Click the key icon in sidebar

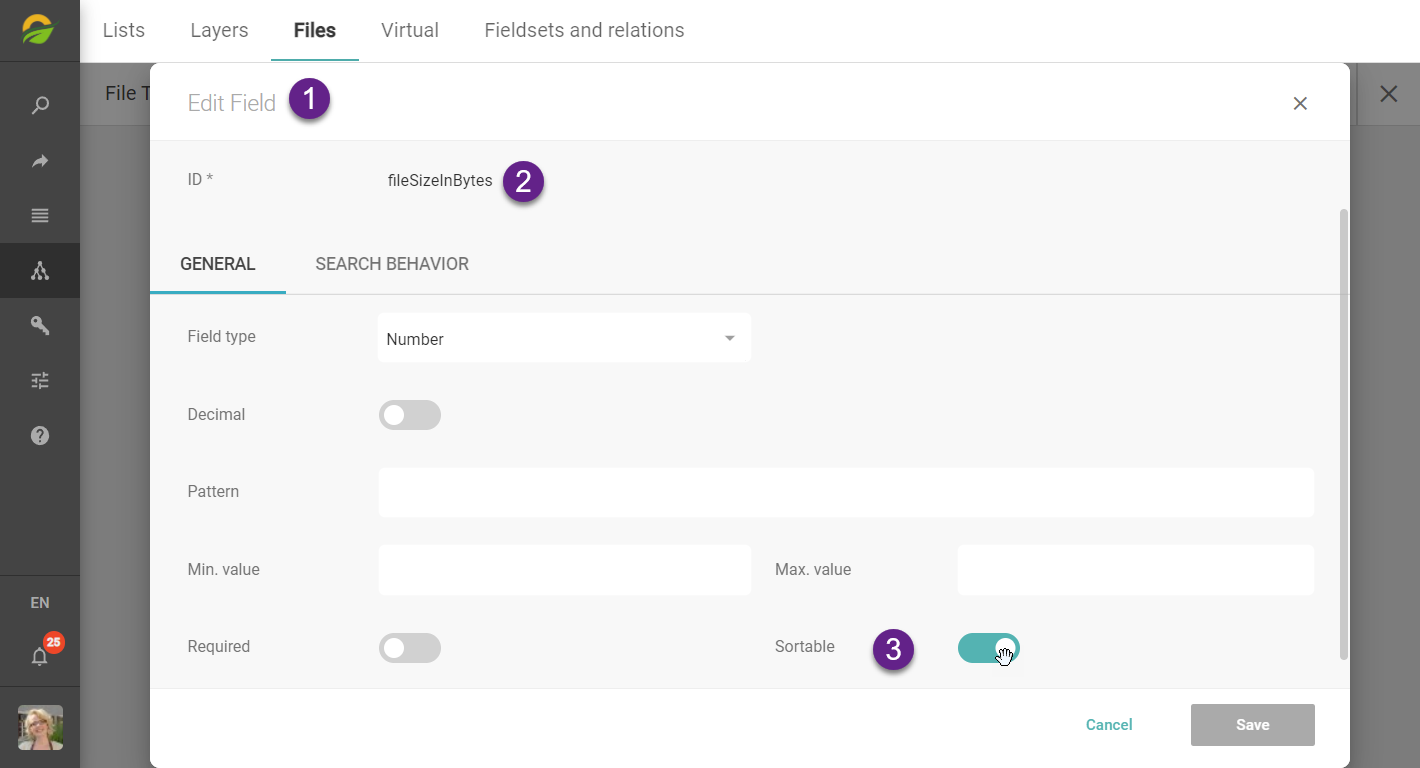(40, 326)
